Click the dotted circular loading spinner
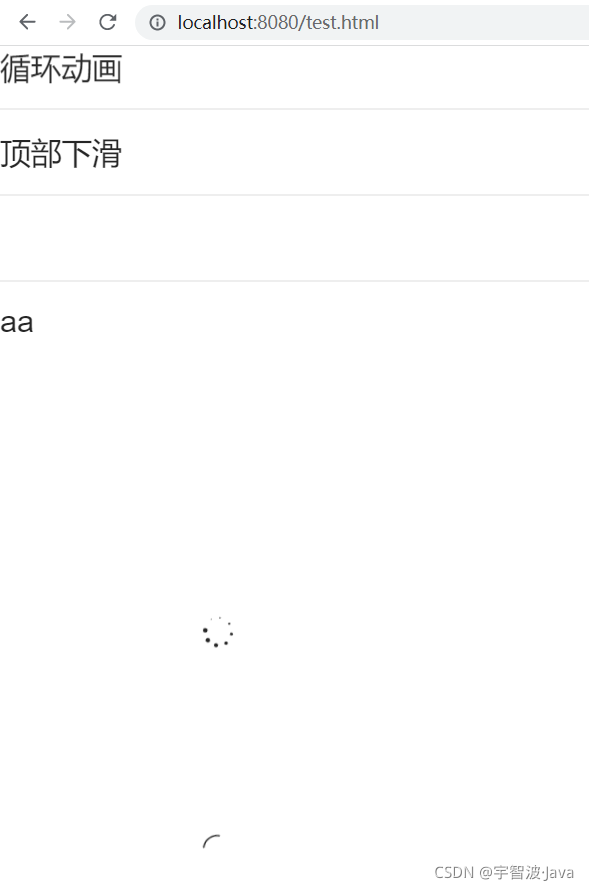The image size is (589, 891). [x=218, y=632]
